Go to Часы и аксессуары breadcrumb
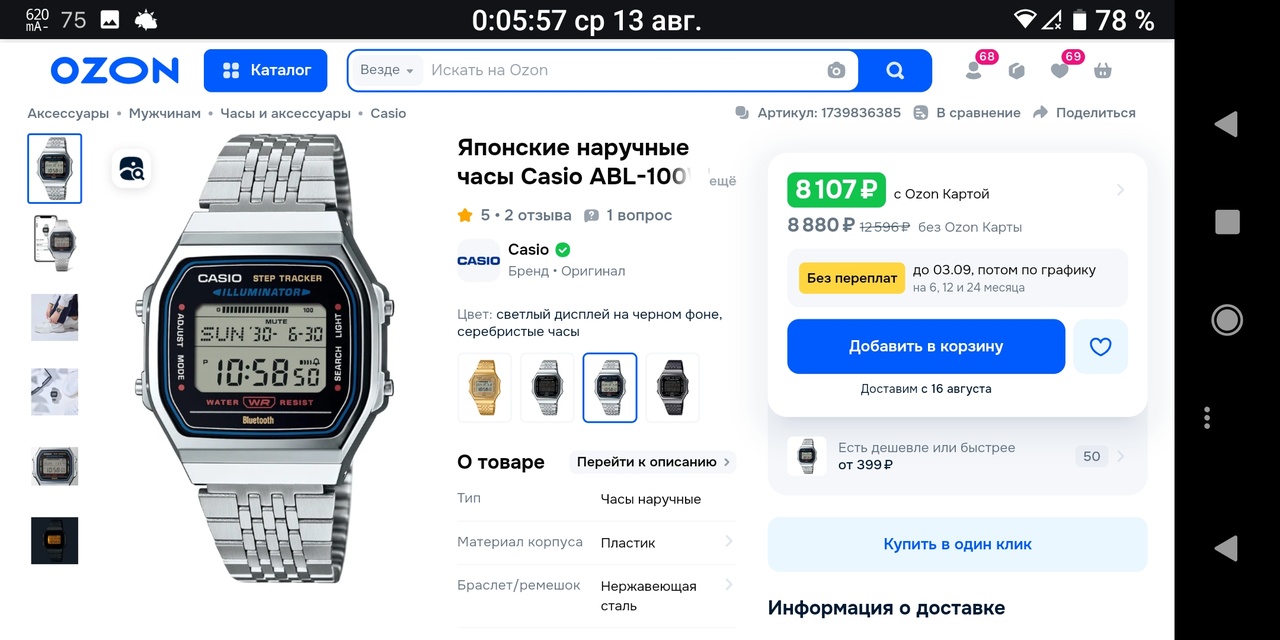The width and height of the screenshot is (1280, 640). pyautogui.click(x=285, y=113)
